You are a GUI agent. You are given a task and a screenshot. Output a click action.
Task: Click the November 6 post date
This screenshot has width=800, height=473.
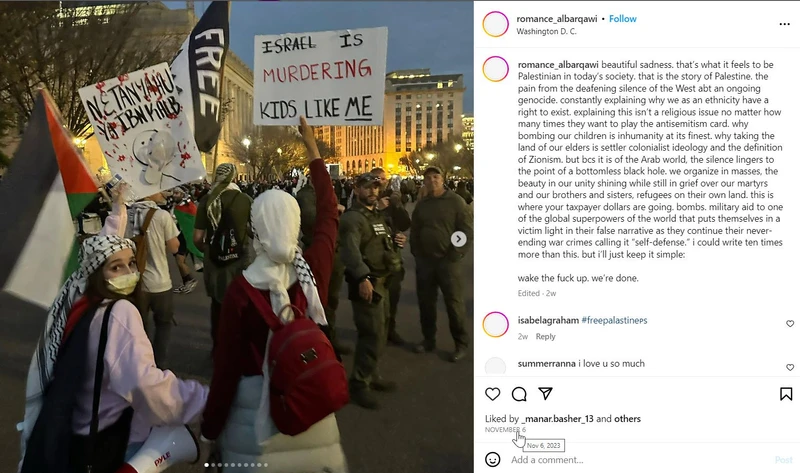click(x=505, y=430)
